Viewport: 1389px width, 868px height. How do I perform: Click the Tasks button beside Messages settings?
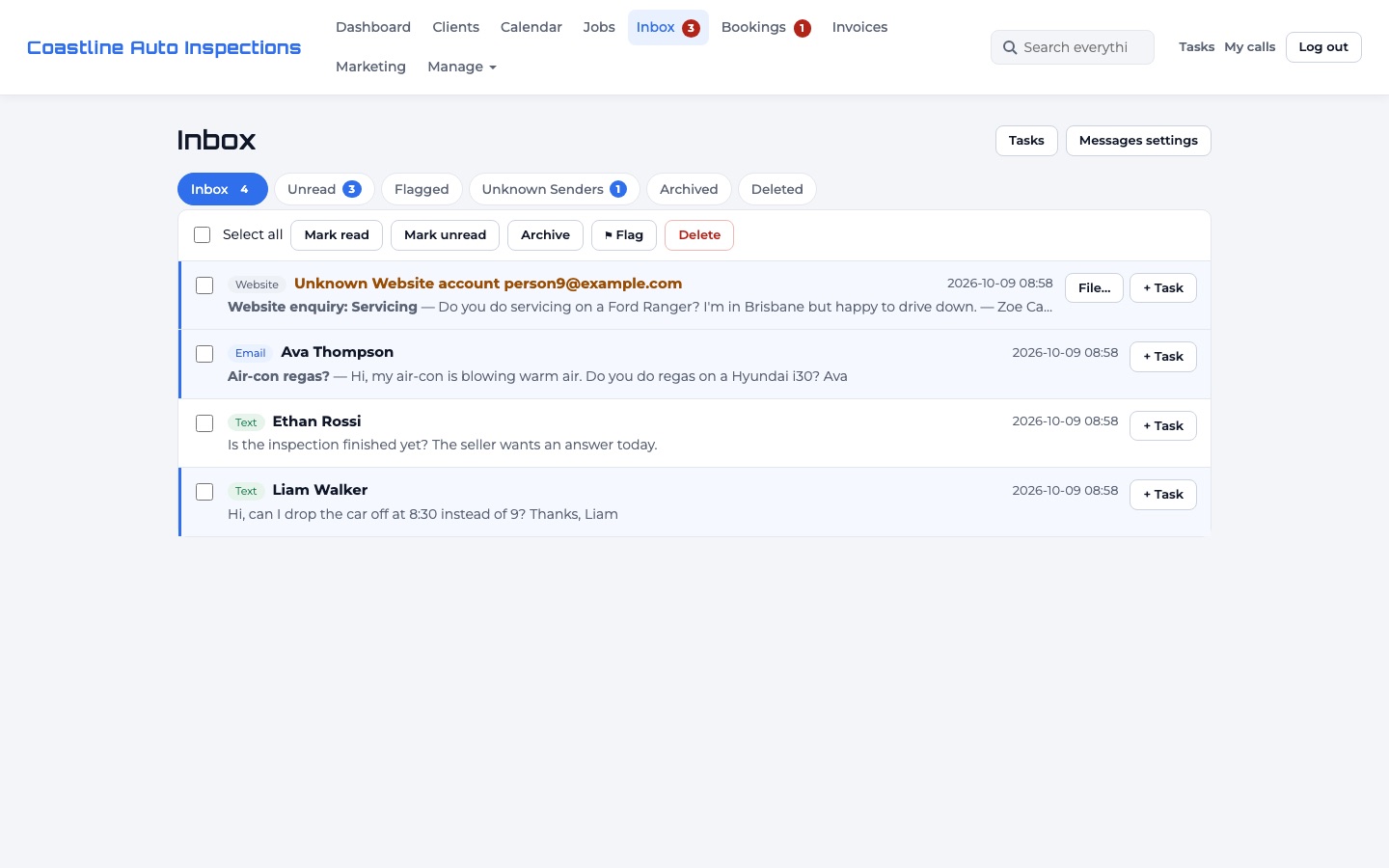click(1026, 141)
